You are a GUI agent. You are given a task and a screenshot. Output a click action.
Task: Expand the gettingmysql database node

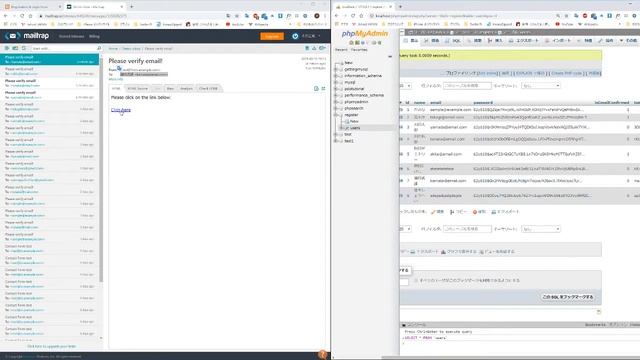[x=336, y=69]
